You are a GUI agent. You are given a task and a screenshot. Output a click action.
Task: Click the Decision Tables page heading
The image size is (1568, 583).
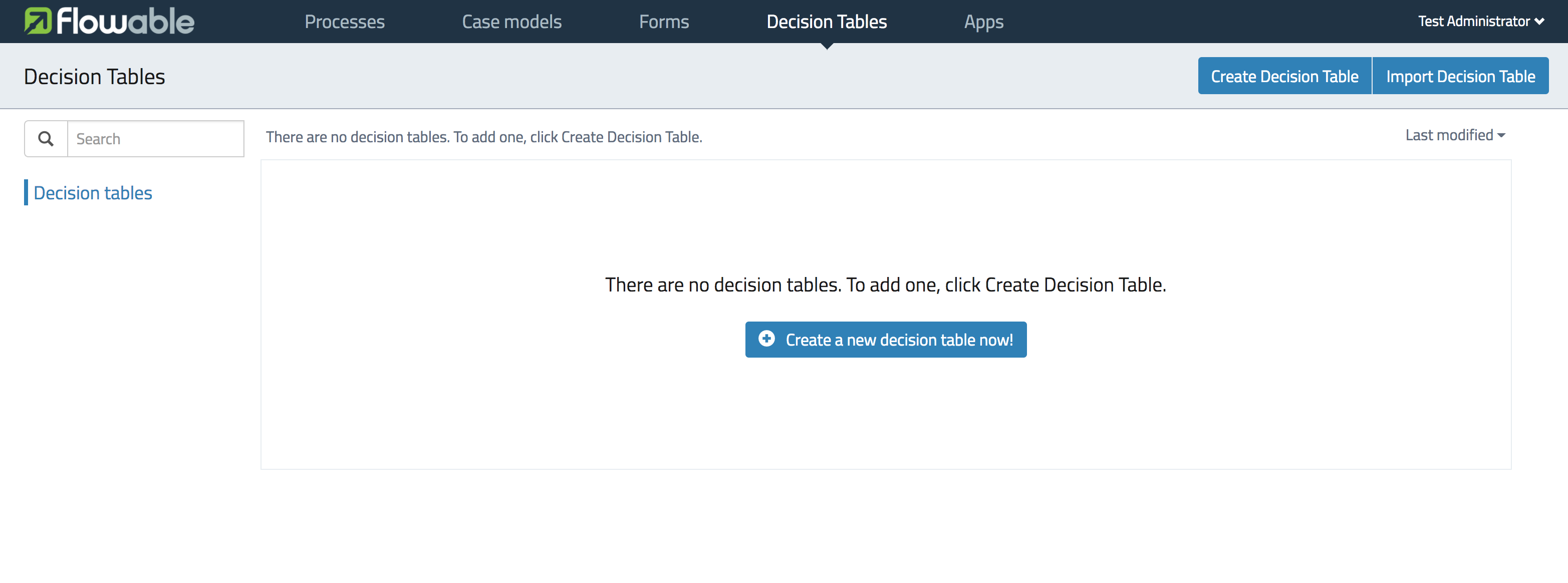94,77
